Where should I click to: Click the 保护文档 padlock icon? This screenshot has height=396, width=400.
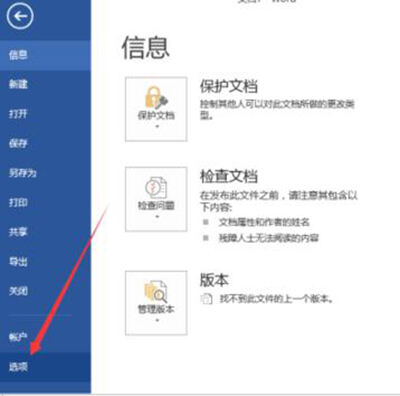coord(156,97)
